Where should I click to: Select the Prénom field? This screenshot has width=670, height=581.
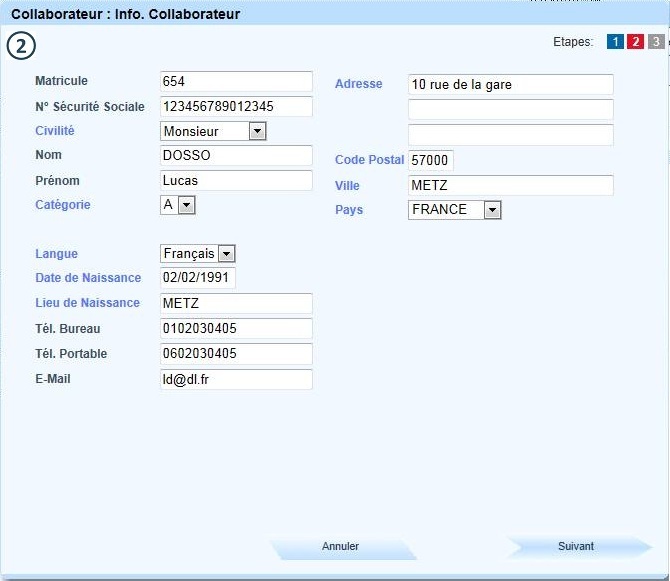(236, 181)
